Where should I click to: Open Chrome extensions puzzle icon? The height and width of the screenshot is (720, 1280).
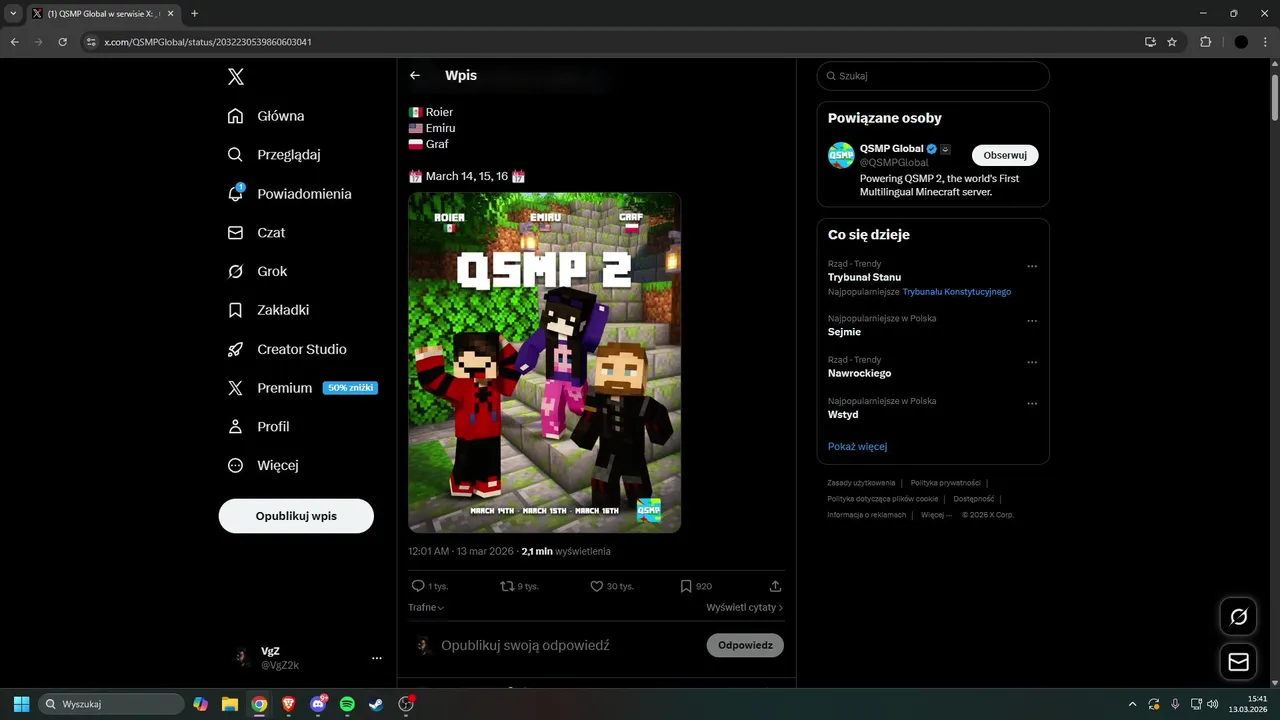tap(1205, 42)
